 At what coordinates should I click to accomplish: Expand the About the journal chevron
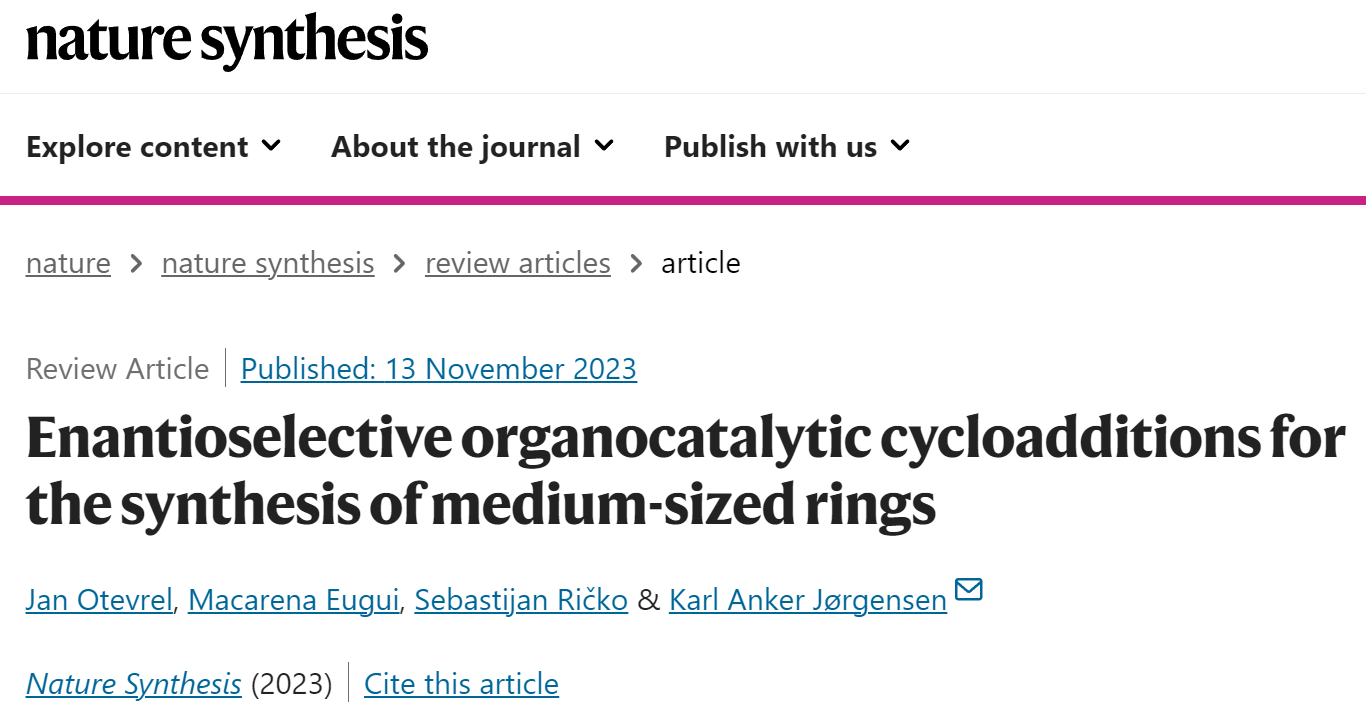(x=604, y=146)
